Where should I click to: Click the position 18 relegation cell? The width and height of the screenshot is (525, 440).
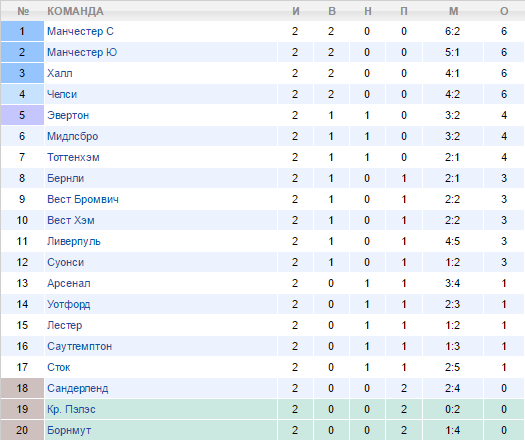[22, 388]
